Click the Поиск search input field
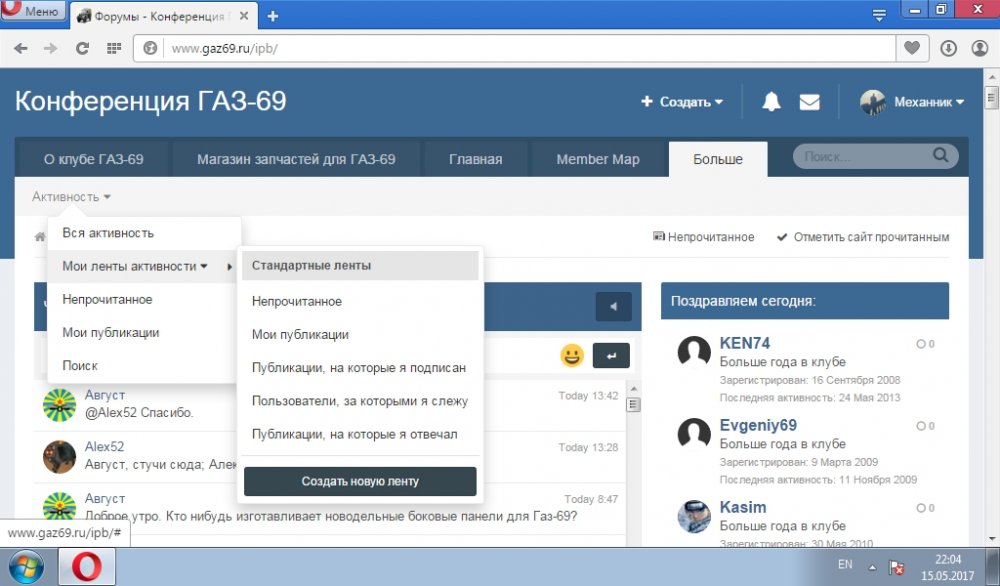1000x586 pixels. tap(862, 157)
